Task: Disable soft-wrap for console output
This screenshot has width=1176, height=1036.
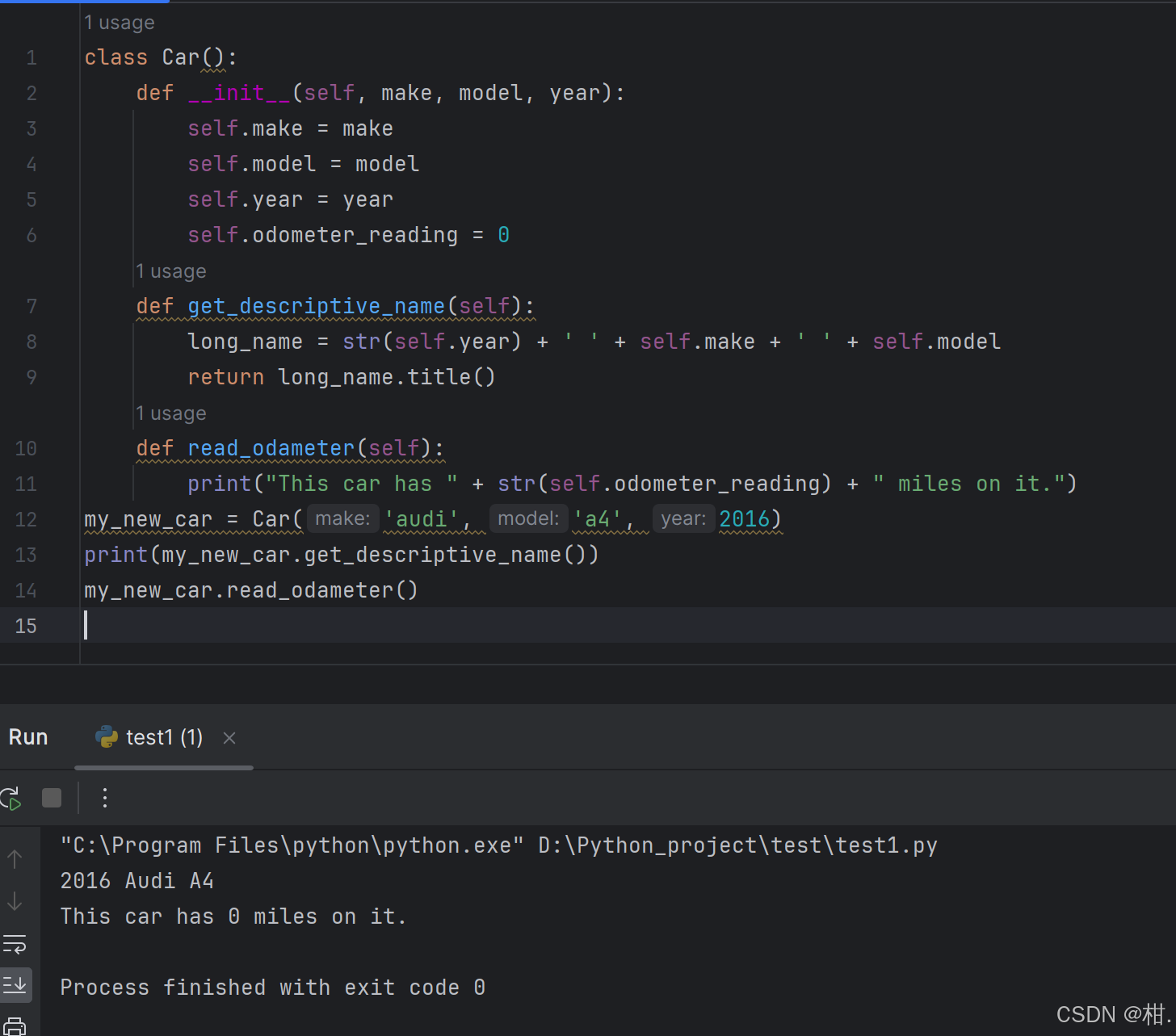Action: [15, 943]
